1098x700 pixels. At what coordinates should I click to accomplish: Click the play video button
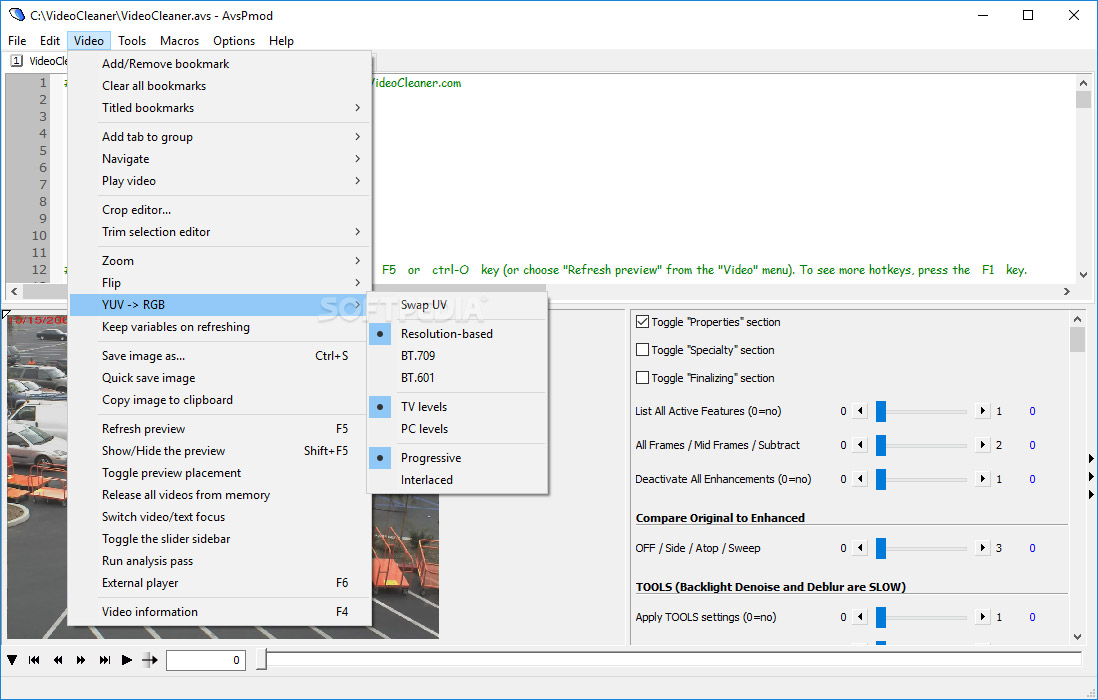(x=127, y=659)
